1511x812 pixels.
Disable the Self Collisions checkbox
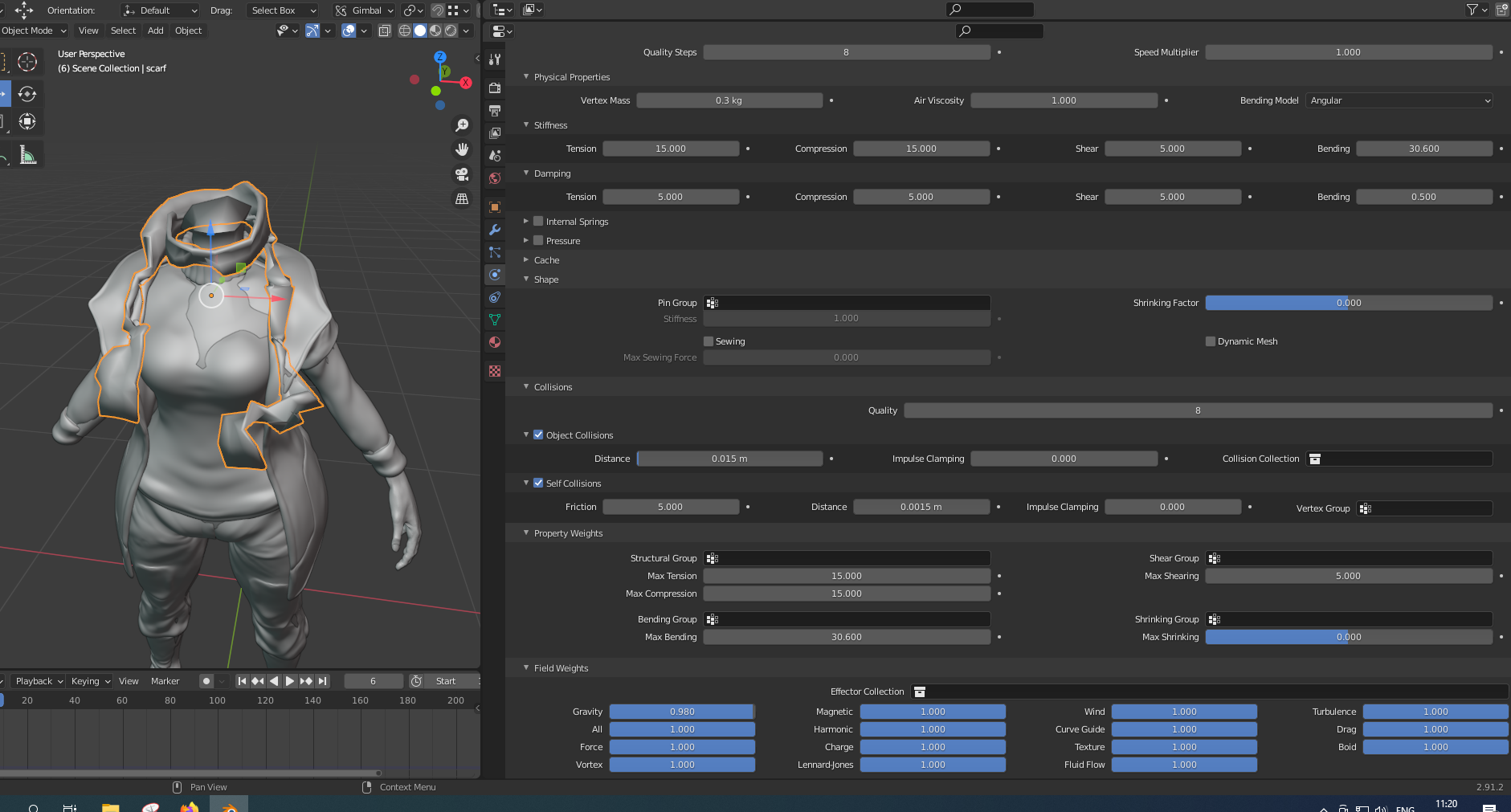[x=538, y=483]
